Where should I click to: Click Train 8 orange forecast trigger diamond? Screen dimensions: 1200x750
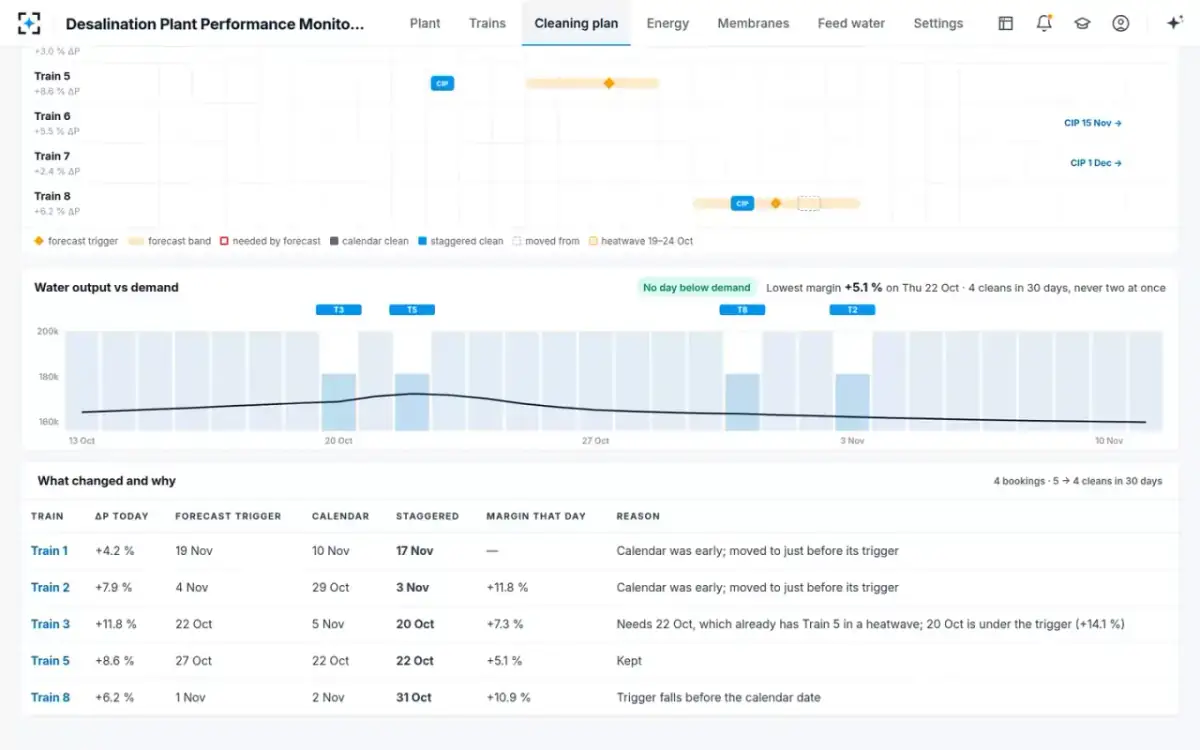pyautogui.click(x=775, y=203)
